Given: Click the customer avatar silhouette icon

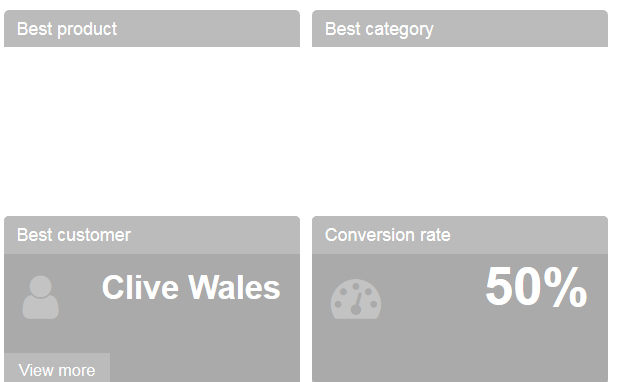Looking at the screenshot, I should [x=40, y=297].
